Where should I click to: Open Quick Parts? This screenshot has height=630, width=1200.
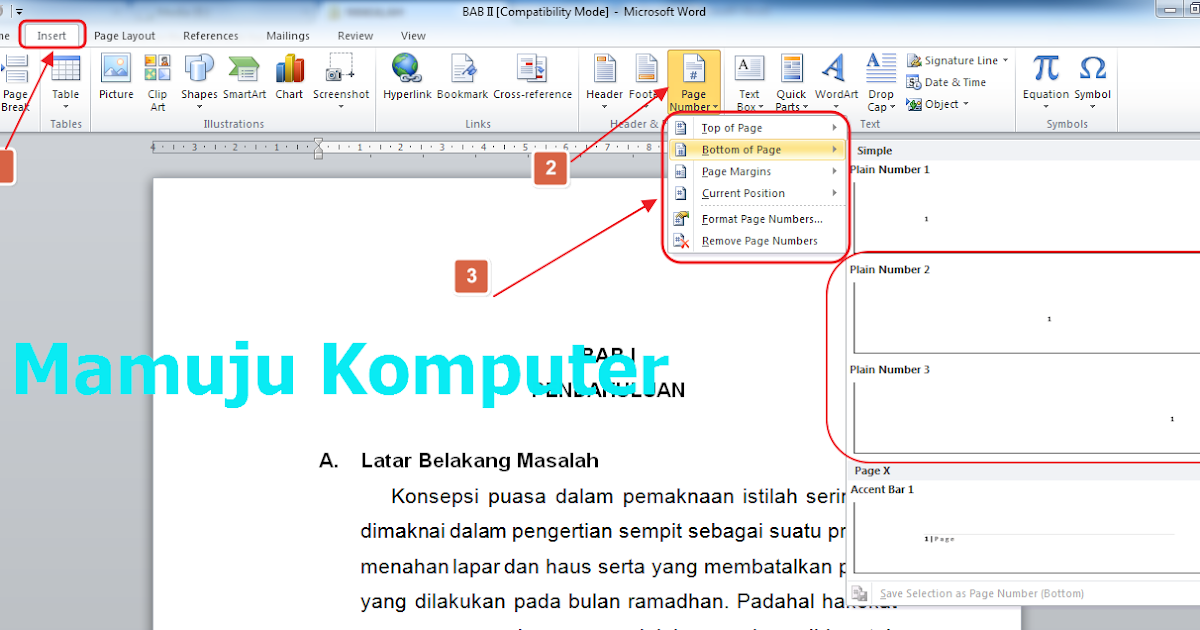pos(791,82)
